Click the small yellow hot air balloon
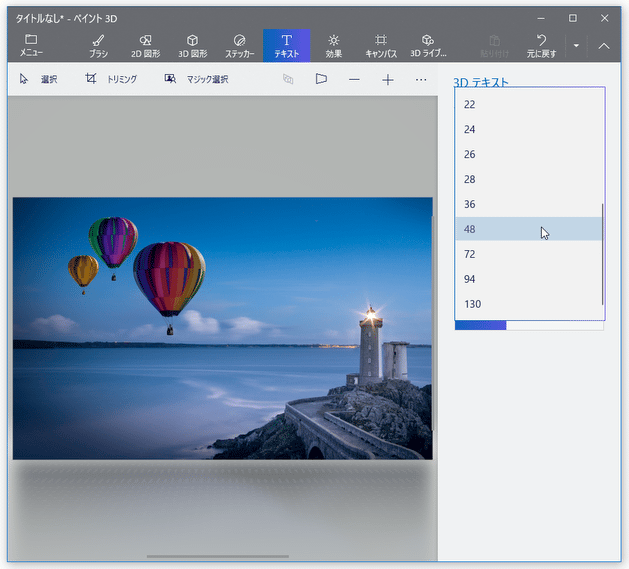The width and height of the screenshot is (629, 569). (x=83, y=272)
